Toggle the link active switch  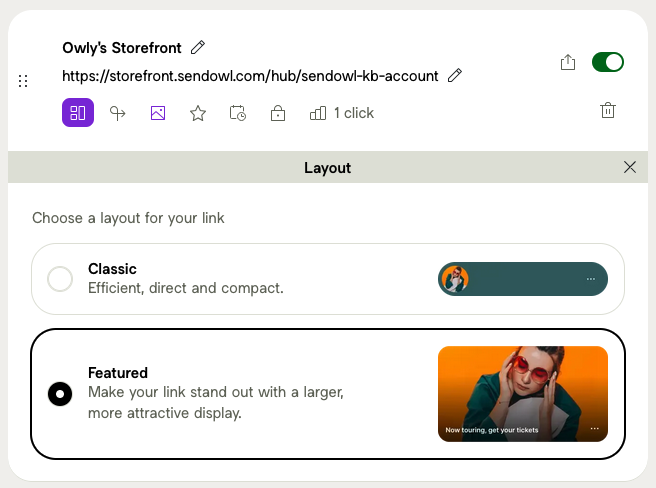[608, 63]
